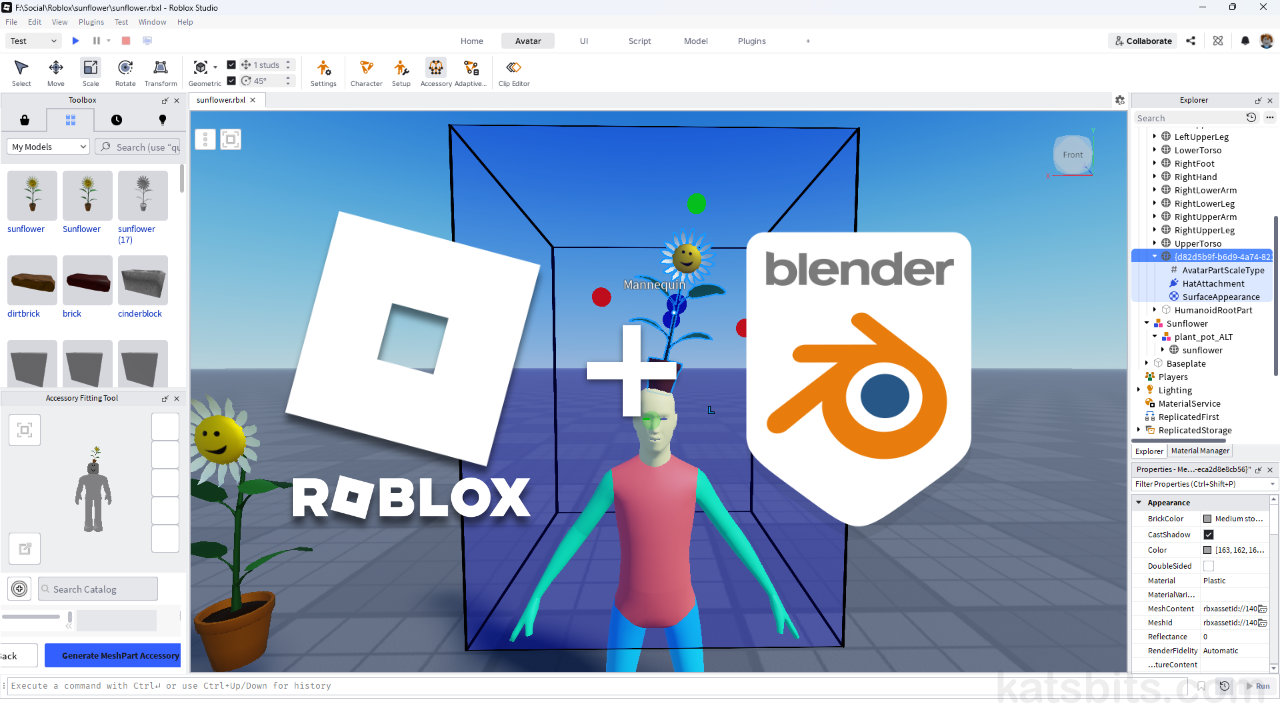Viewport: 1280px width, 720px height.
Task: Open the Toolbox inventory bag tab
Action: 24,119
